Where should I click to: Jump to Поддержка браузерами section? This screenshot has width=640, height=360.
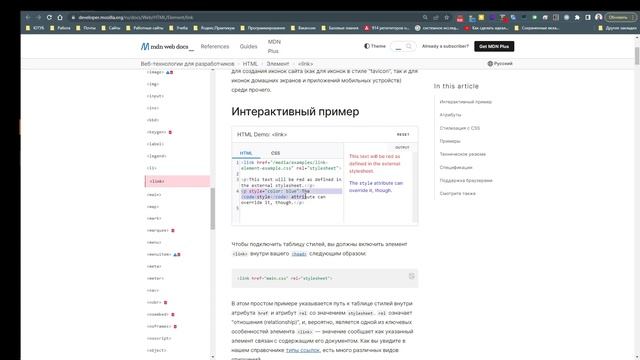click(x=466, y=180)
